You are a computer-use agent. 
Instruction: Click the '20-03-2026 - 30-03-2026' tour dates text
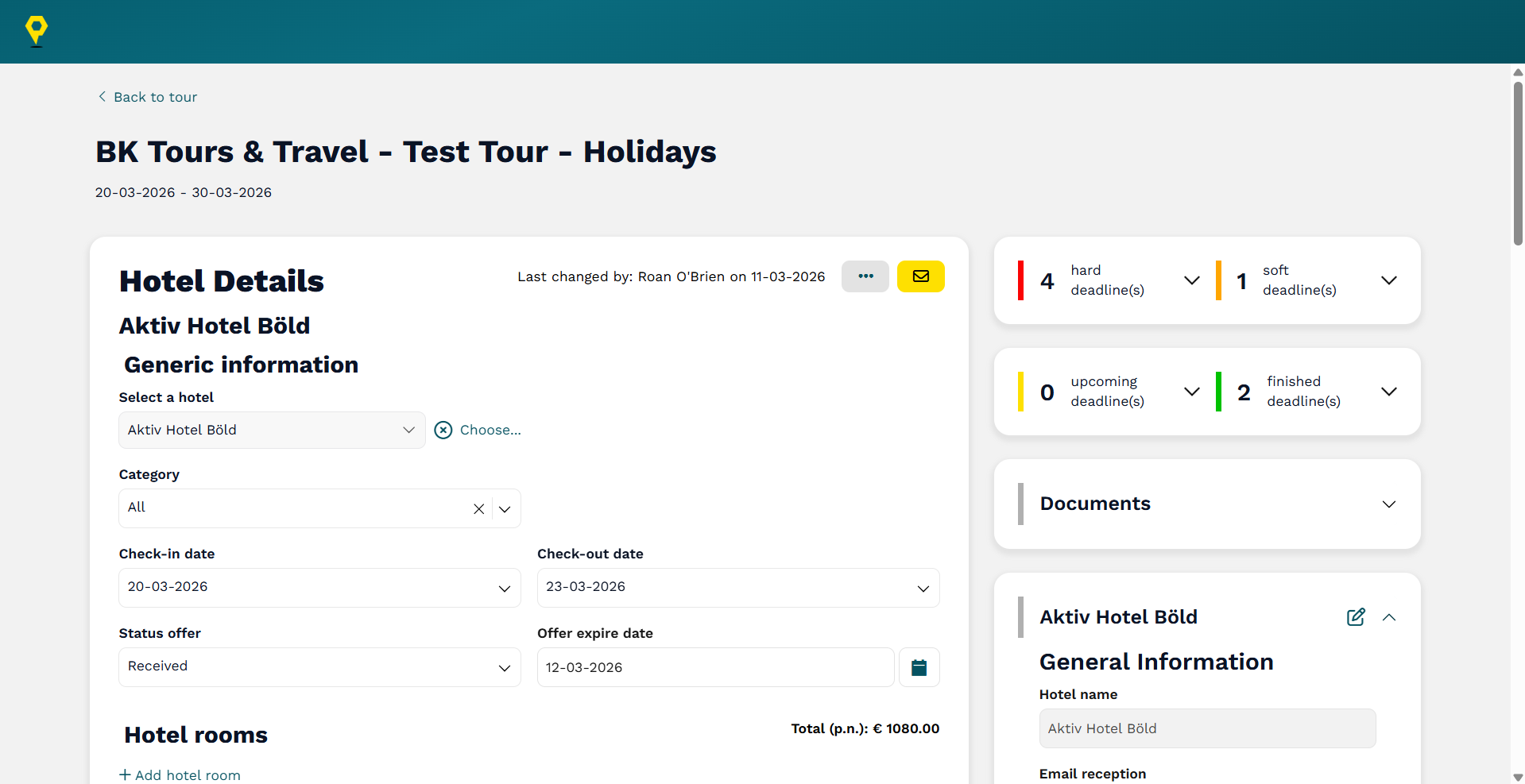[184, 192]
